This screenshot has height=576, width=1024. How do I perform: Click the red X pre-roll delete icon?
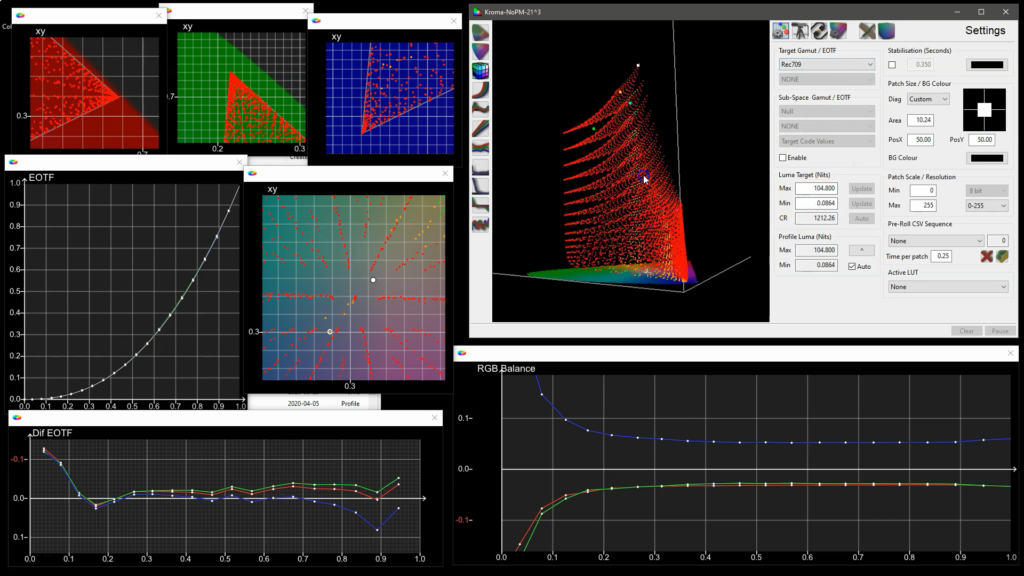tap(987, 257)
